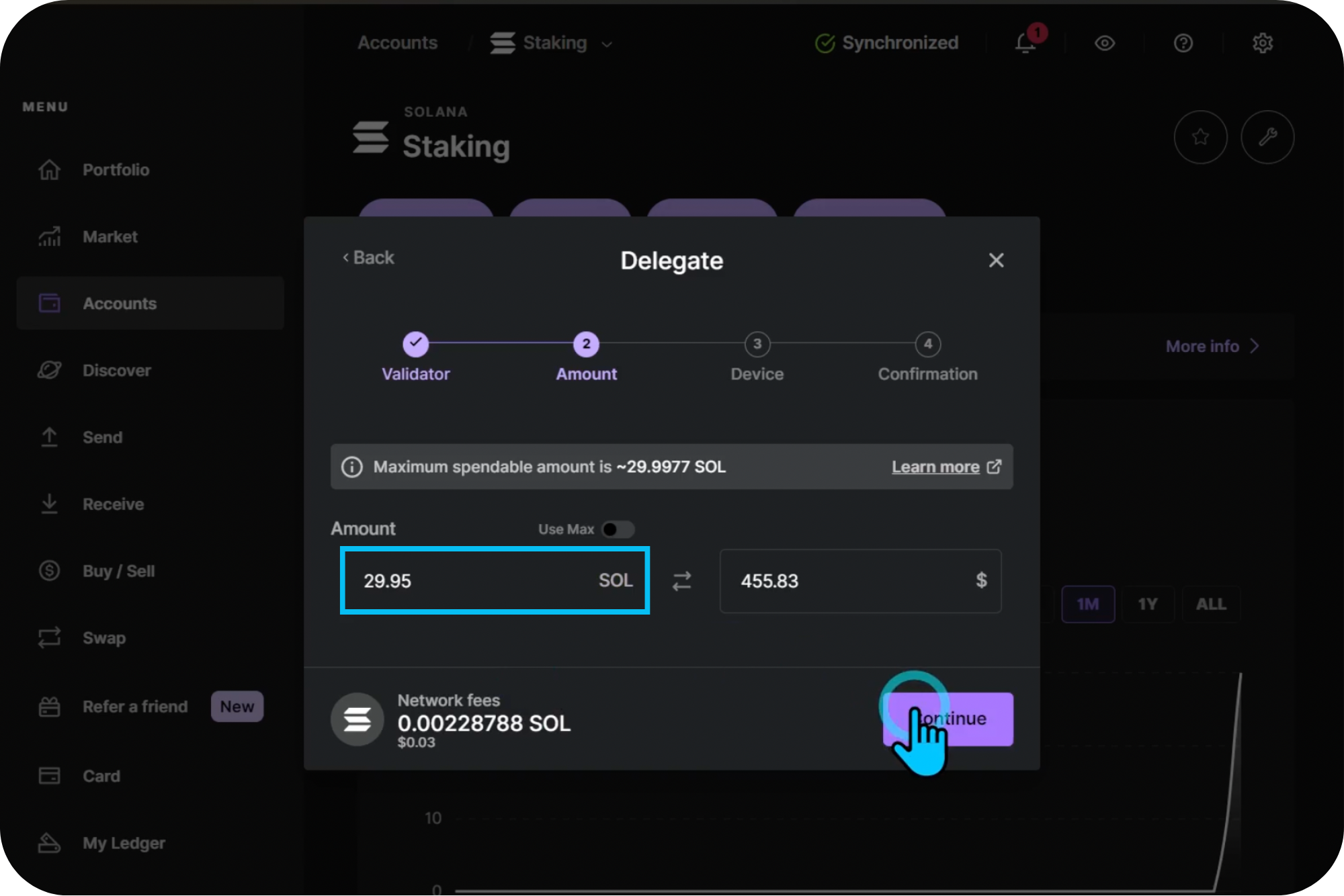Open Swap in the sidebar
Viewport: 1344px width, 896px height.
click(104, 638)
